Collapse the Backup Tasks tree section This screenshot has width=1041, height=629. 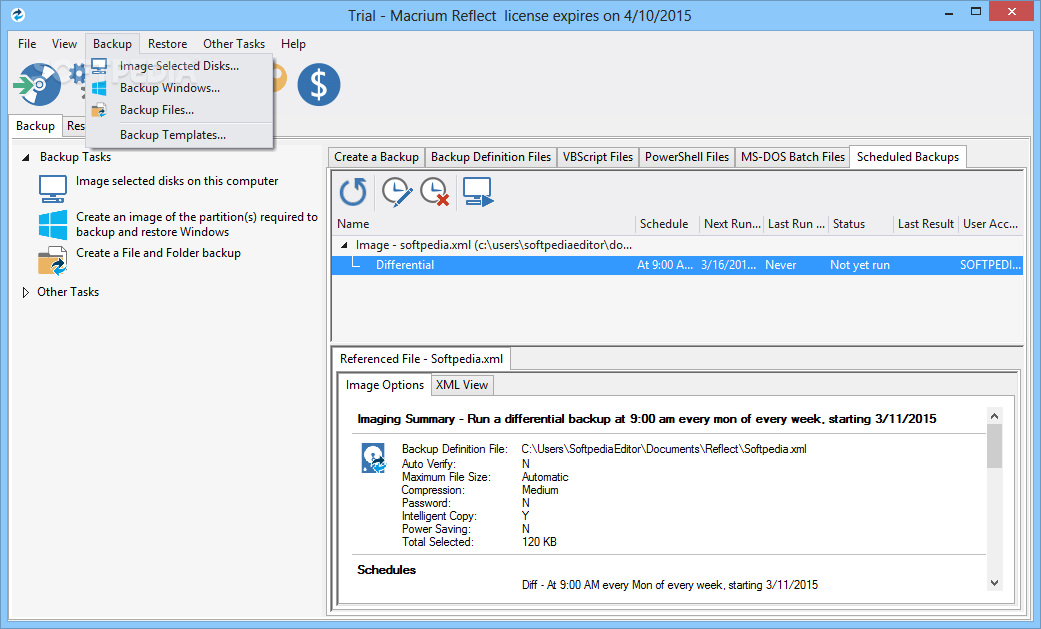pyautogui.click(x=26, y=157)
